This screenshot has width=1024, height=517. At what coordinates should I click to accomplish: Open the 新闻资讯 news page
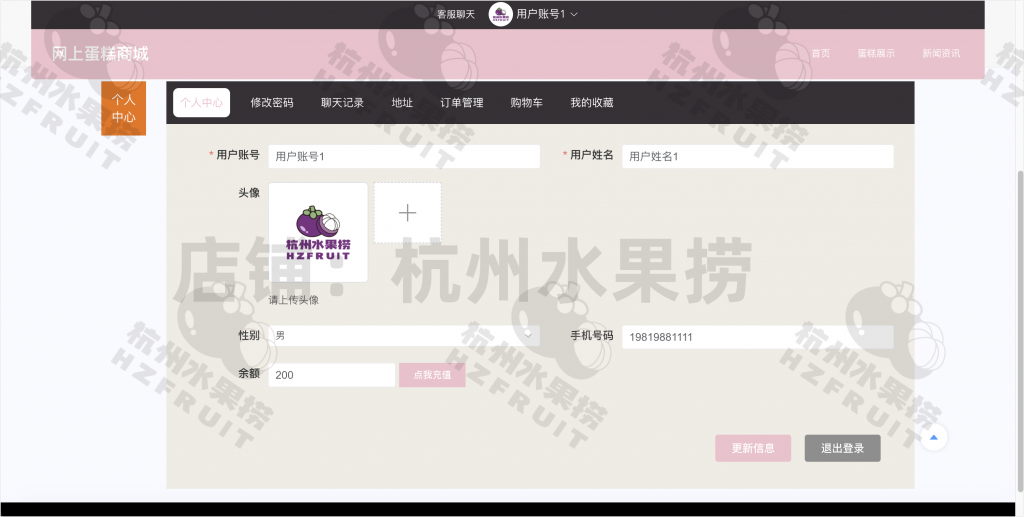click(940, 54)
